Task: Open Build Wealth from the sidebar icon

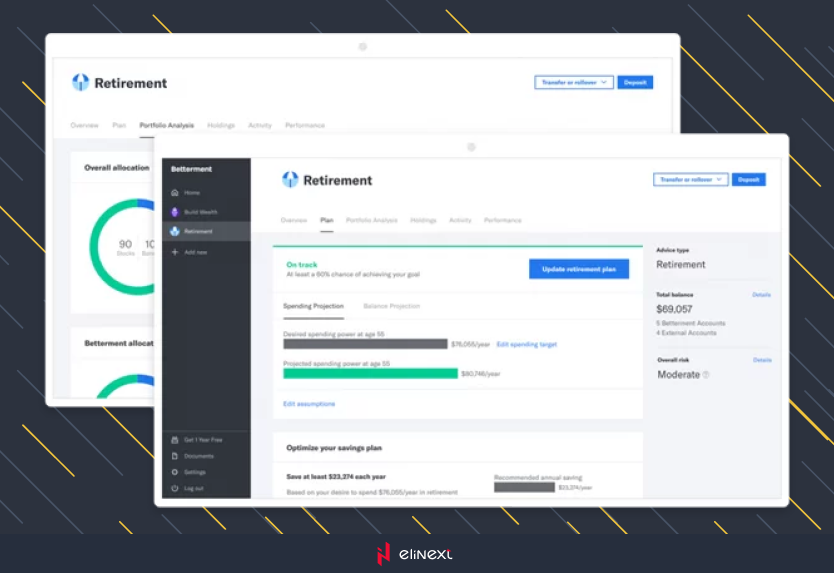Action: tap(175, 212)
